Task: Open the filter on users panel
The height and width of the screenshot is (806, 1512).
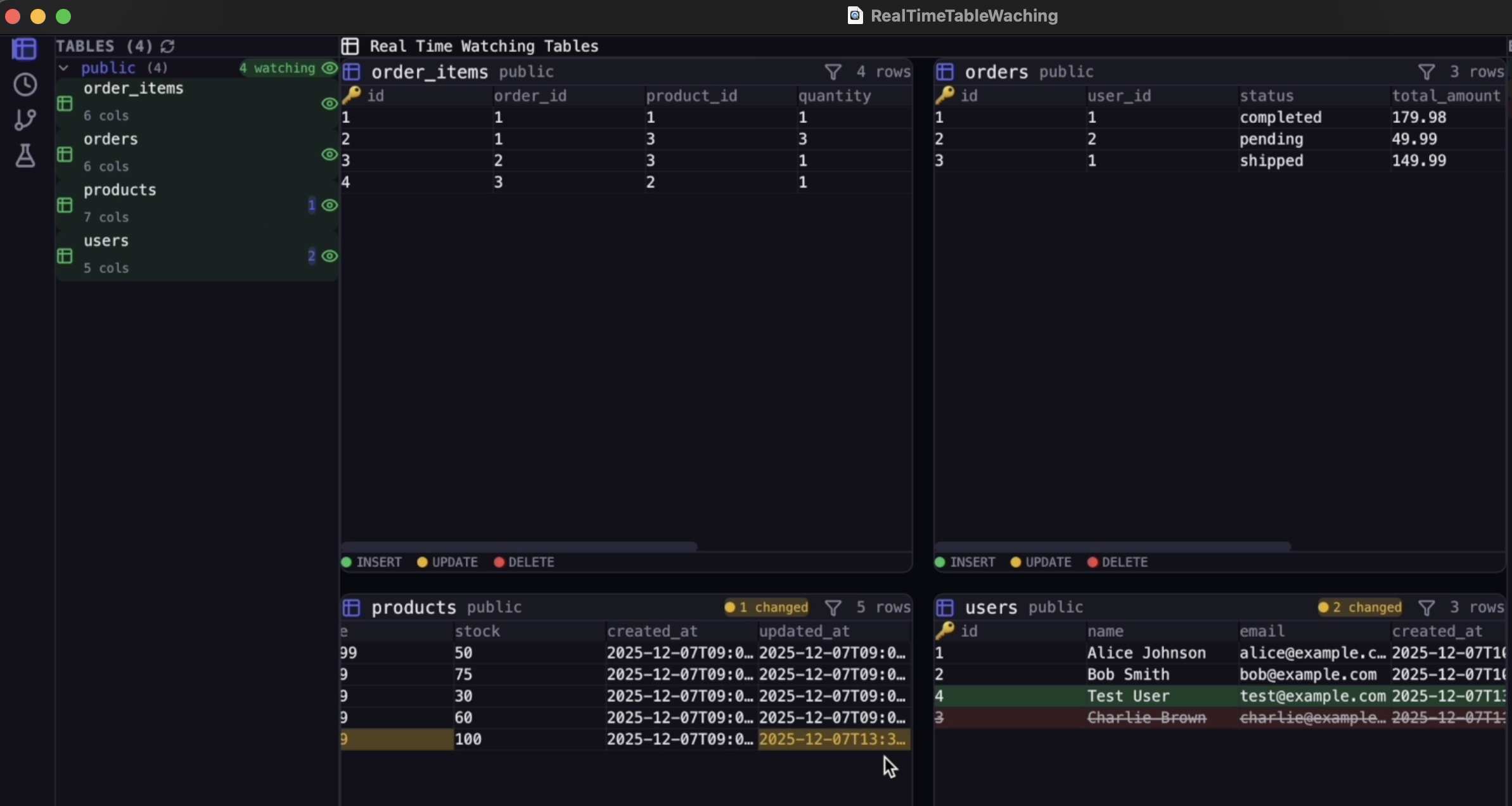Action: 1426,608
